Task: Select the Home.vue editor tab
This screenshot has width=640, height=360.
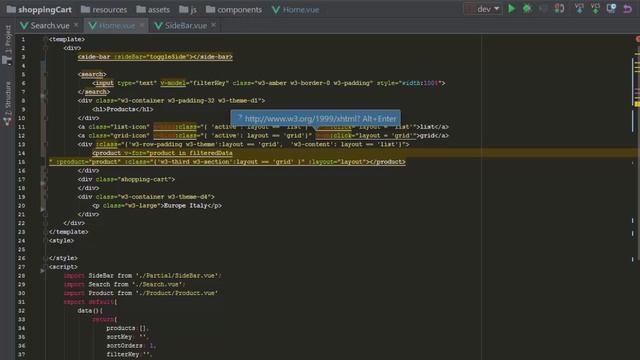Action: 116,26
